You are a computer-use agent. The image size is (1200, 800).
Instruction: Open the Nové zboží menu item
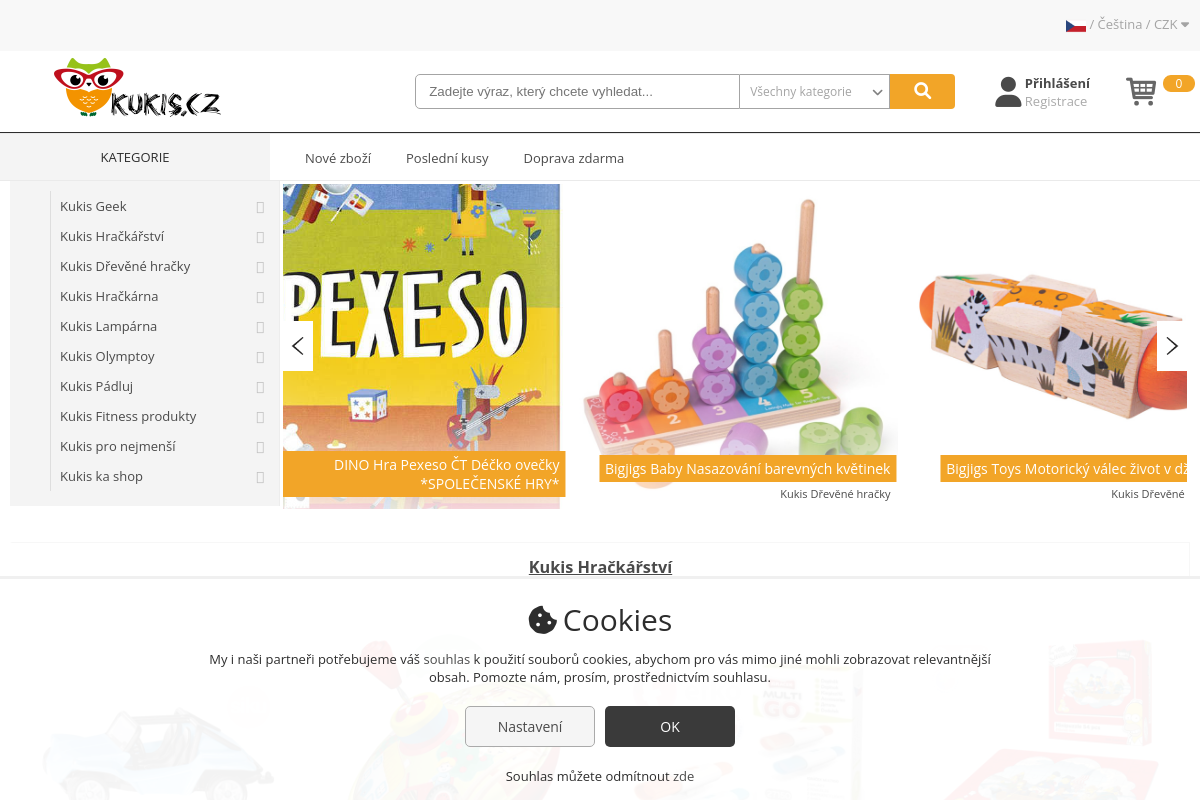coord(338,158)
